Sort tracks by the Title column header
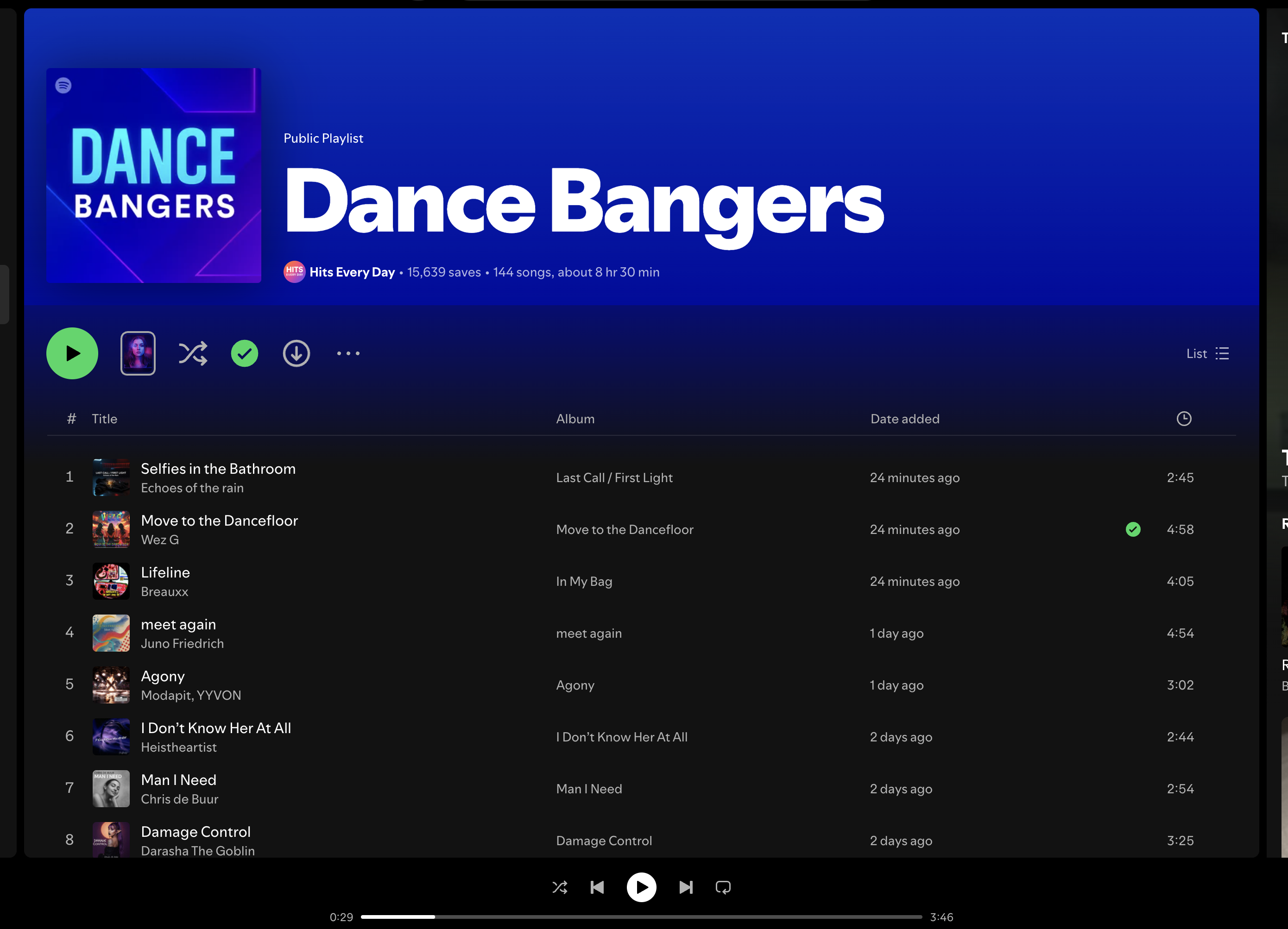This screenshot has height=929, width=1288. 105,419
